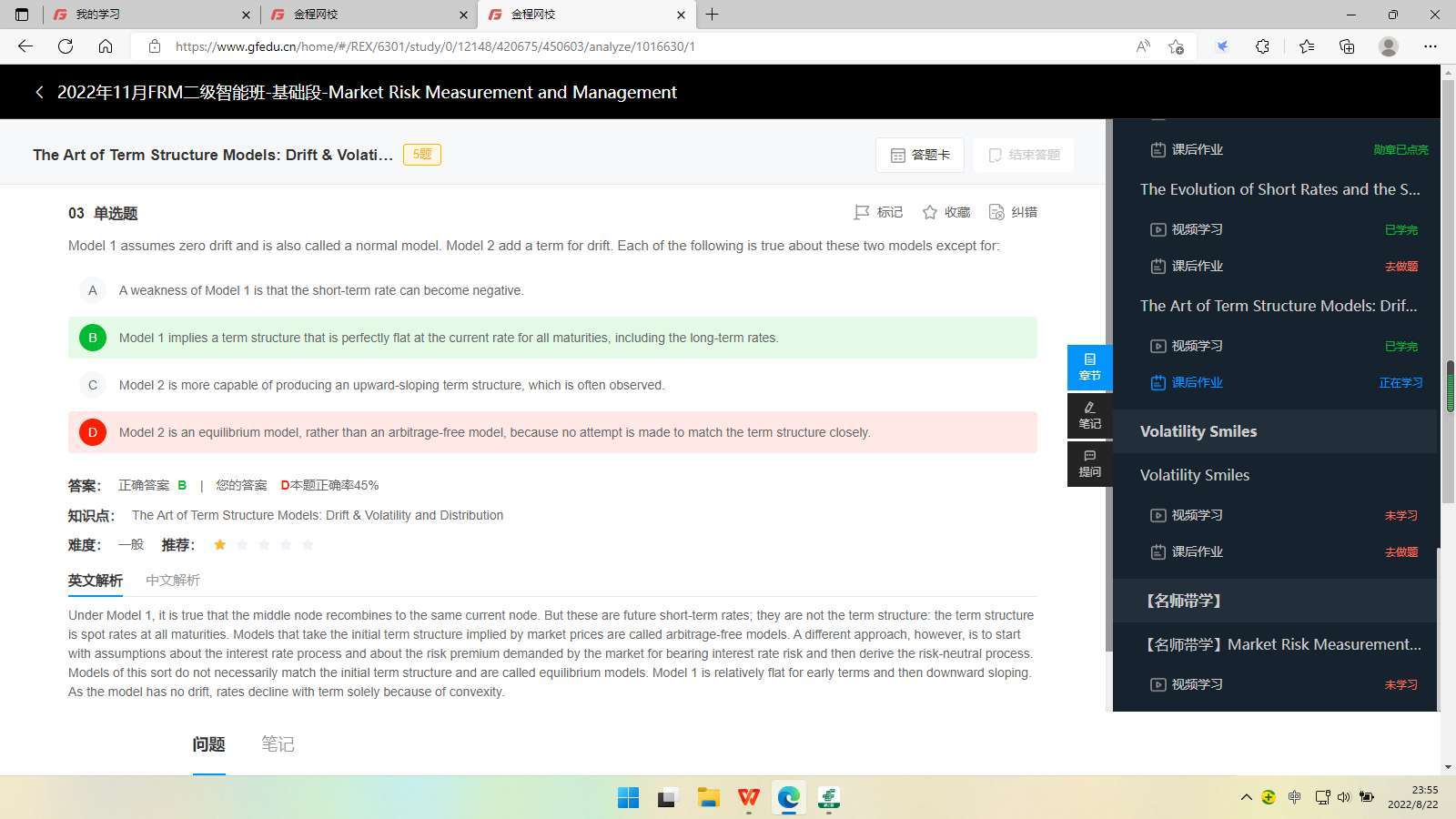This screenshot has height=819, width=1456.
Task: Click the browser refresh icon
Action: tap(66, 46)
